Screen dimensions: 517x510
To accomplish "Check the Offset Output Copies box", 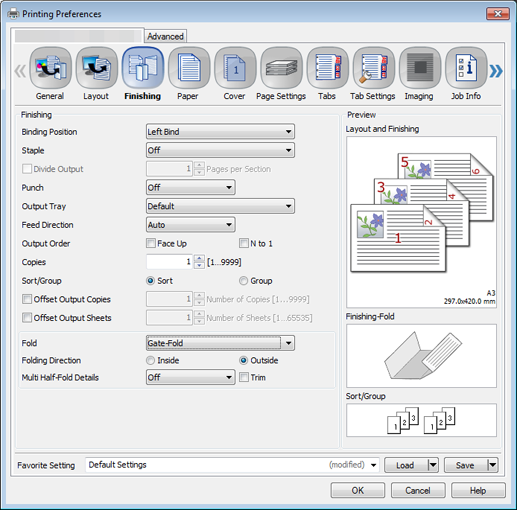I will pyautogui.click(x=27, y=299).
